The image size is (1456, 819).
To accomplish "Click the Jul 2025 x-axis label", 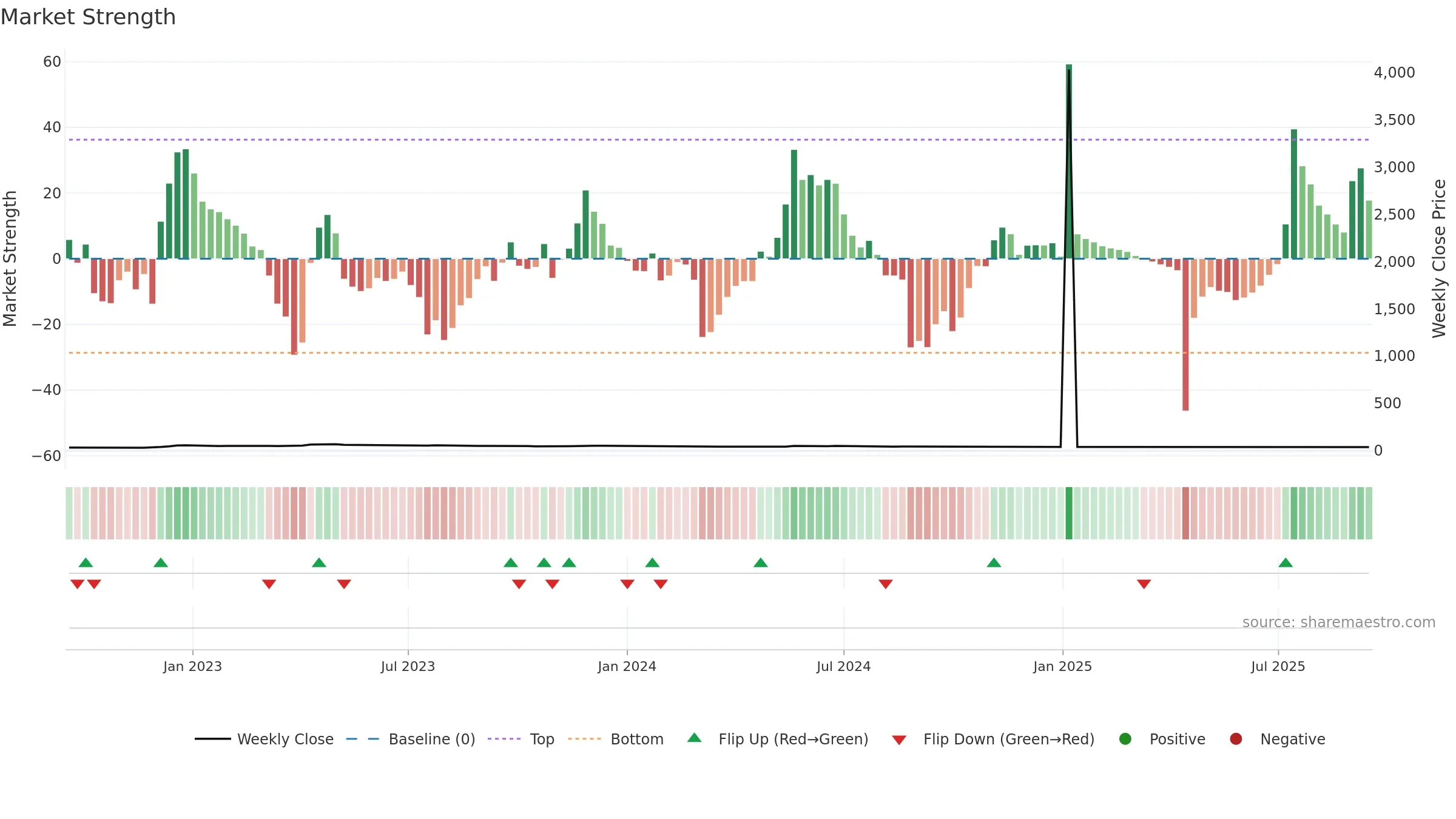I will pyautogui.click(x=1278, y=666).
